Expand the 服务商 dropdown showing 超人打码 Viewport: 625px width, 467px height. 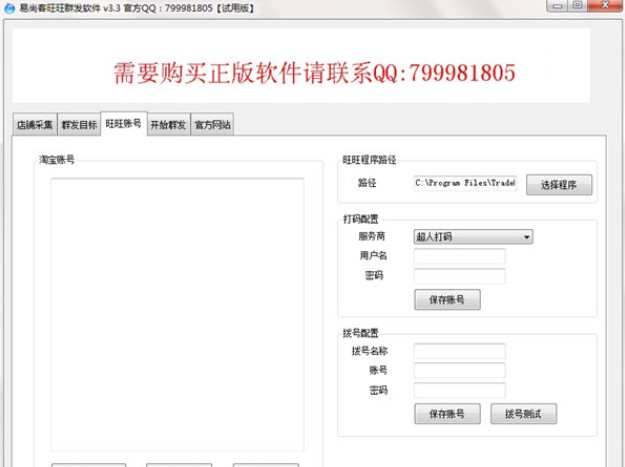coord(473,237)
